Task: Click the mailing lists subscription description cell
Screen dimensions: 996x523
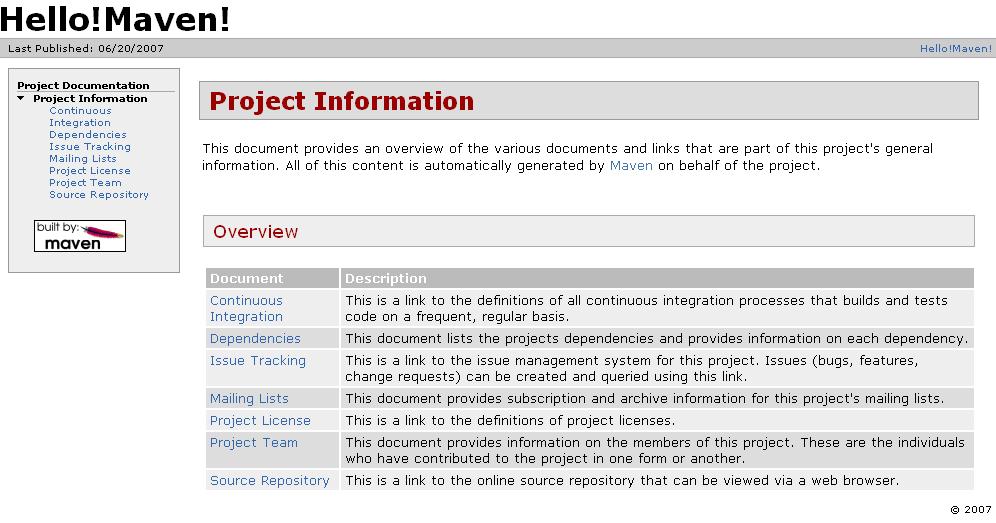Action: click(657, 399)
